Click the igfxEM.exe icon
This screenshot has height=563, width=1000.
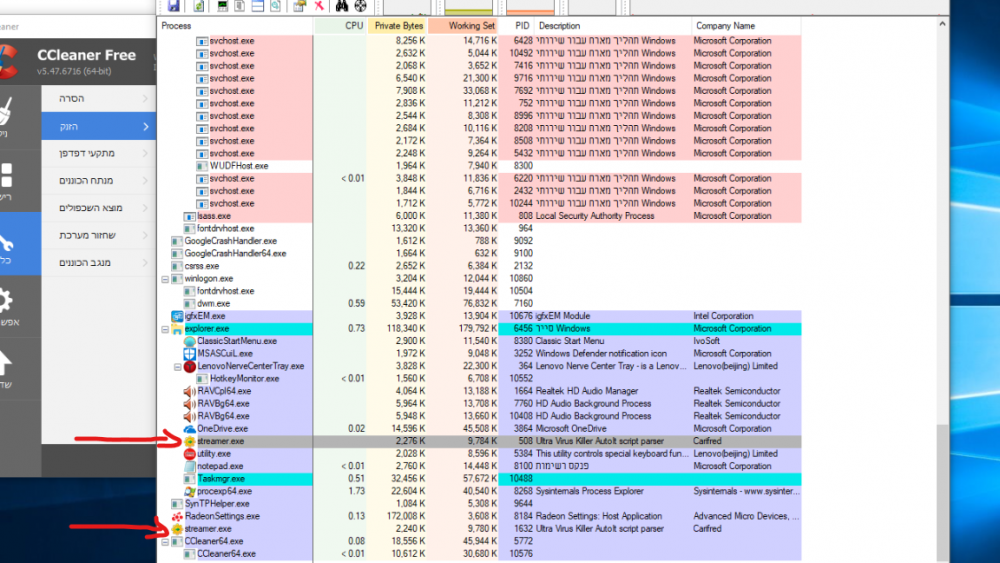177,316
